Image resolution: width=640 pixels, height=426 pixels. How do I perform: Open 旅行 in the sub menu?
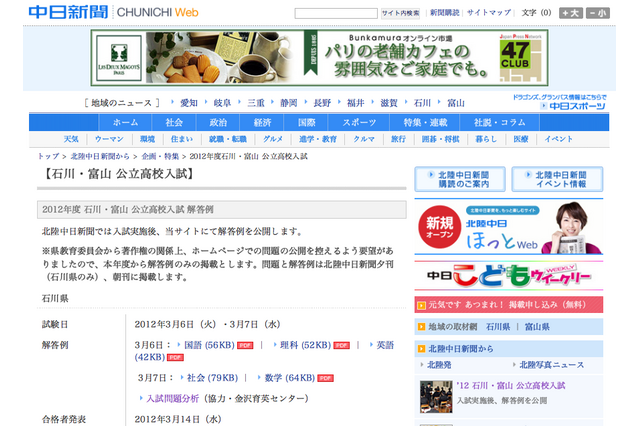(398, 139)
